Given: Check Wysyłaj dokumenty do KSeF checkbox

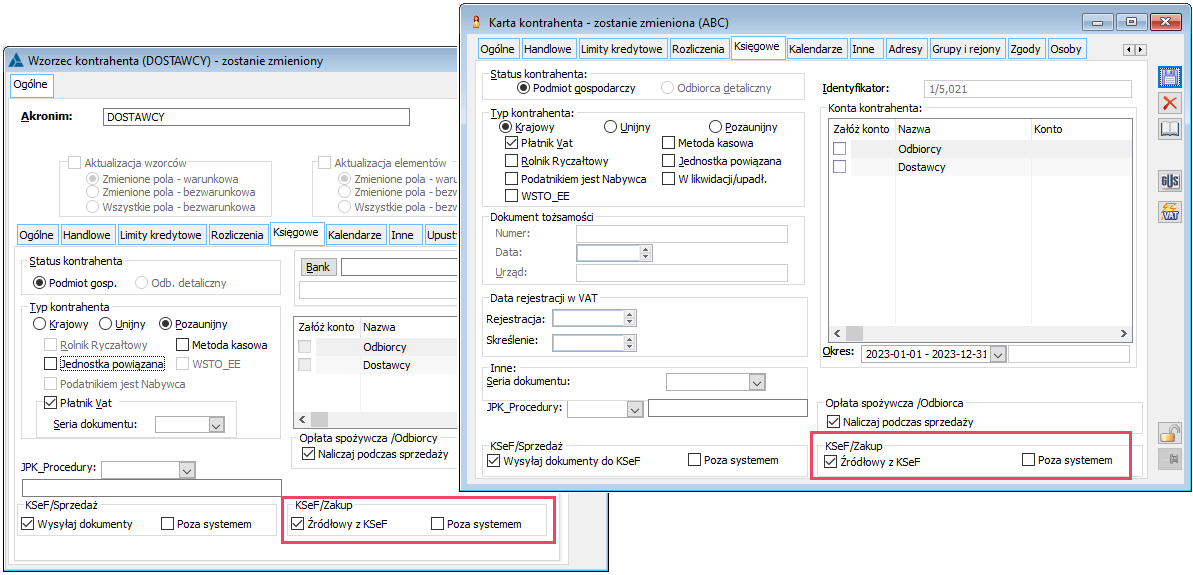Looking at the screenshot, I should 492,460.
